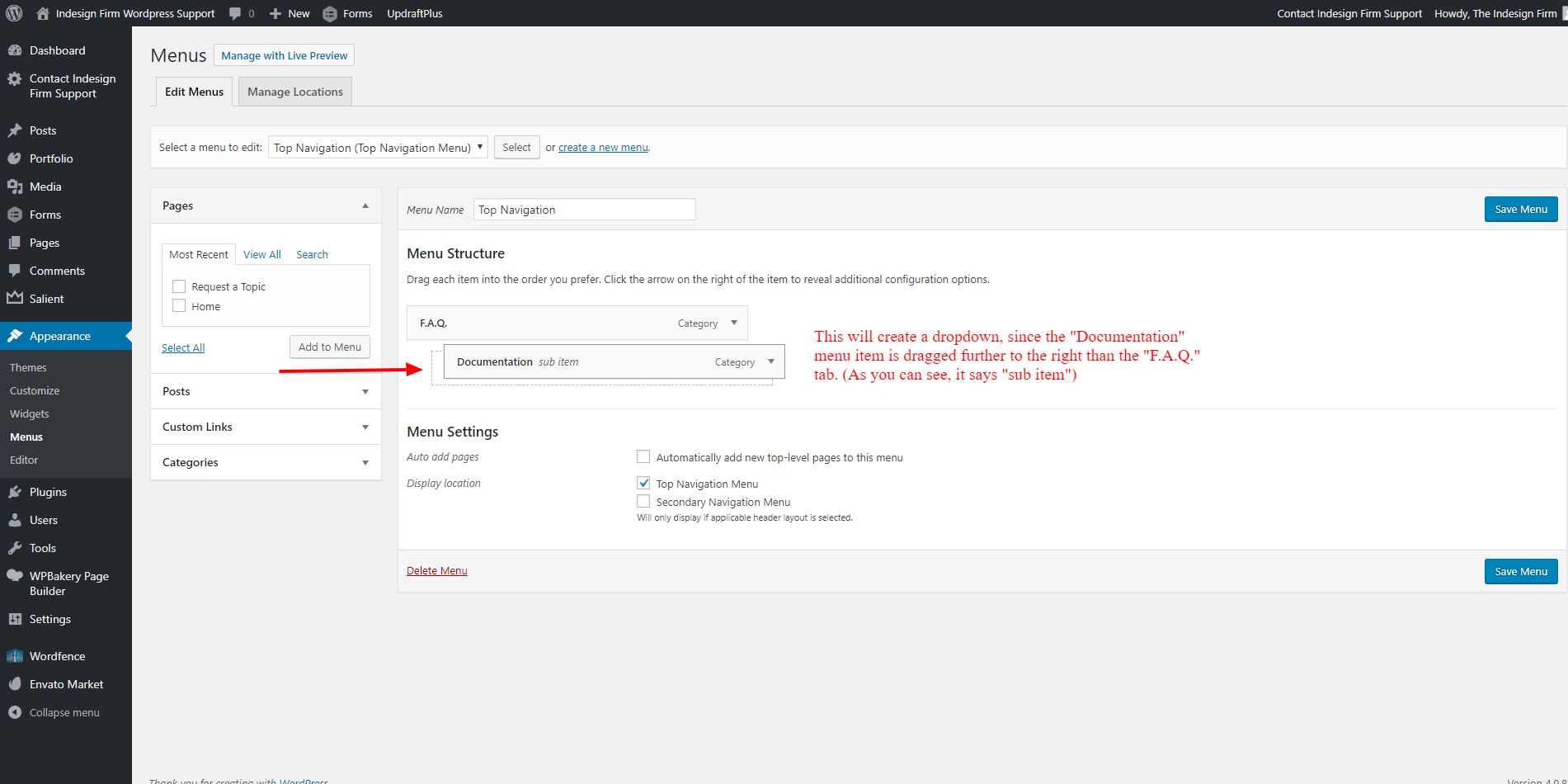Image resolution: width=1568 pixels, height=784 pixels.
Task: Open the select a menu to edit dropdown
Action: pos(378,148)
